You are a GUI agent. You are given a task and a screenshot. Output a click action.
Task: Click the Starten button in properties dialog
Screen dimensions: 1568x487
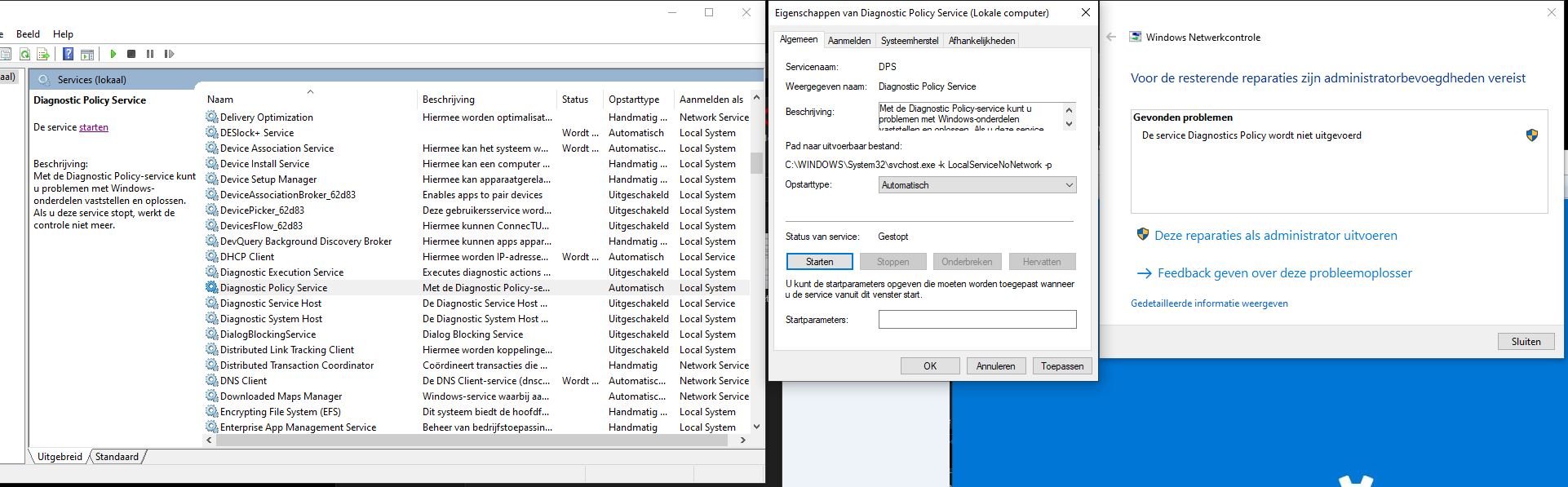click(819, 262)
